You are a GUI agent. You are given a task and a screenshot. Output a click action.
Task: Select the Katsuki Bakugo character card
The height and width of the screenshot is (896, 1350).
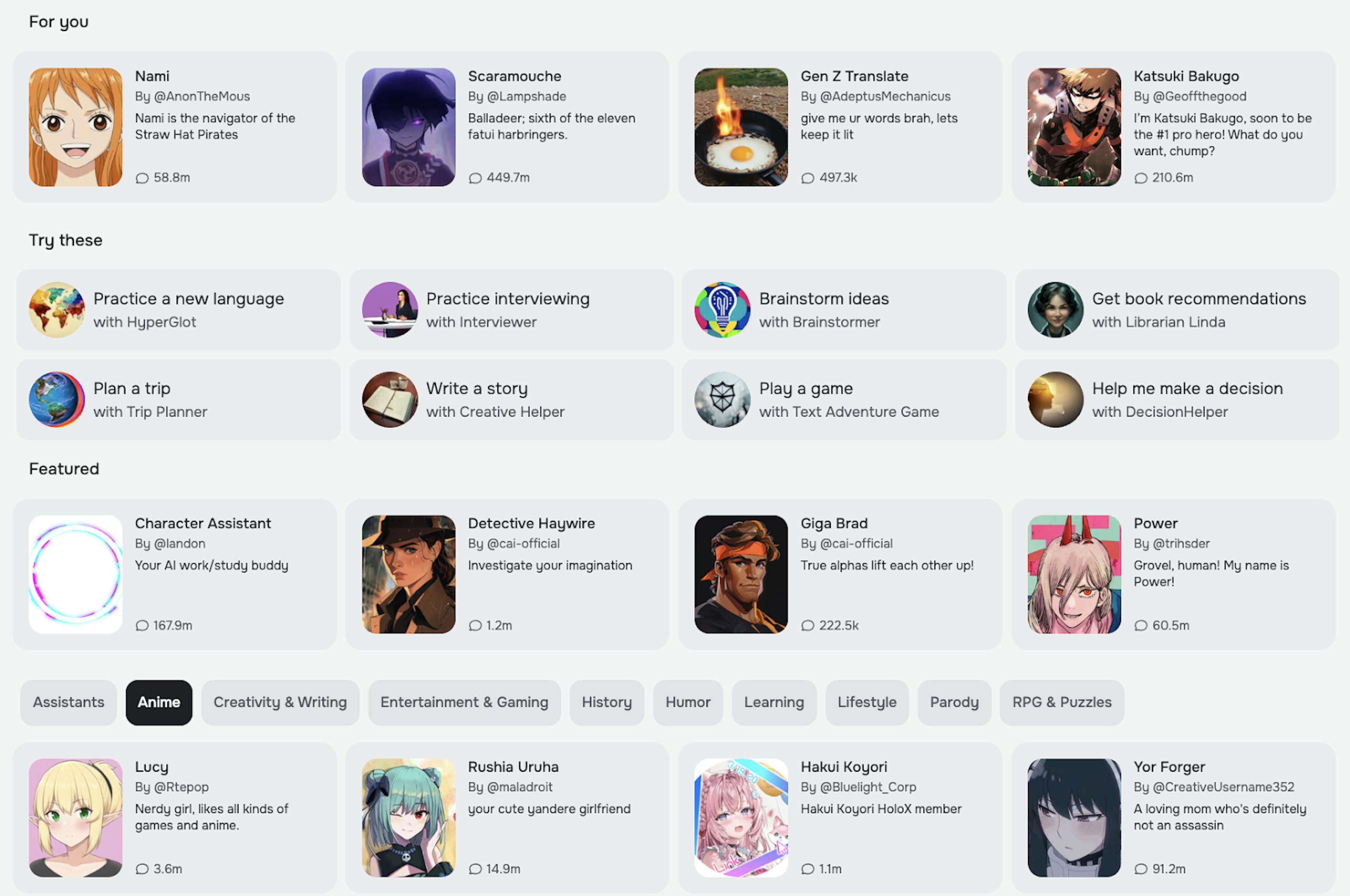pos(1174,127)
